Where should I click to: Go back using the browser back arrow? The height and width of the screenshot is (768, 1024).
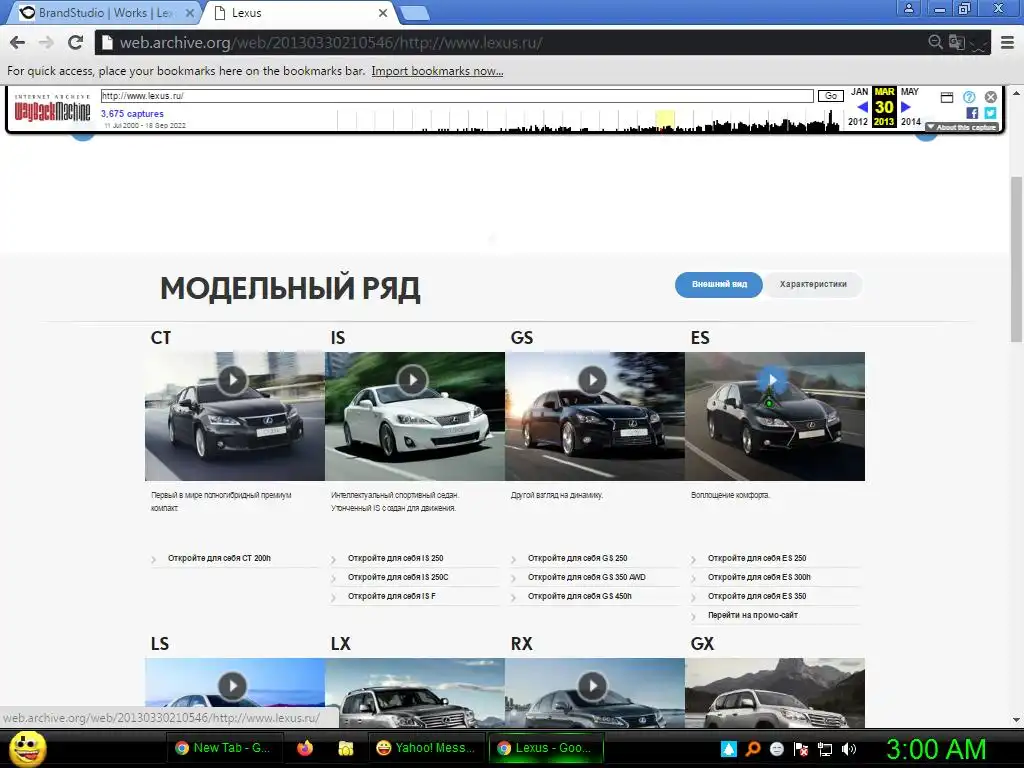click(x=18, y=42)
